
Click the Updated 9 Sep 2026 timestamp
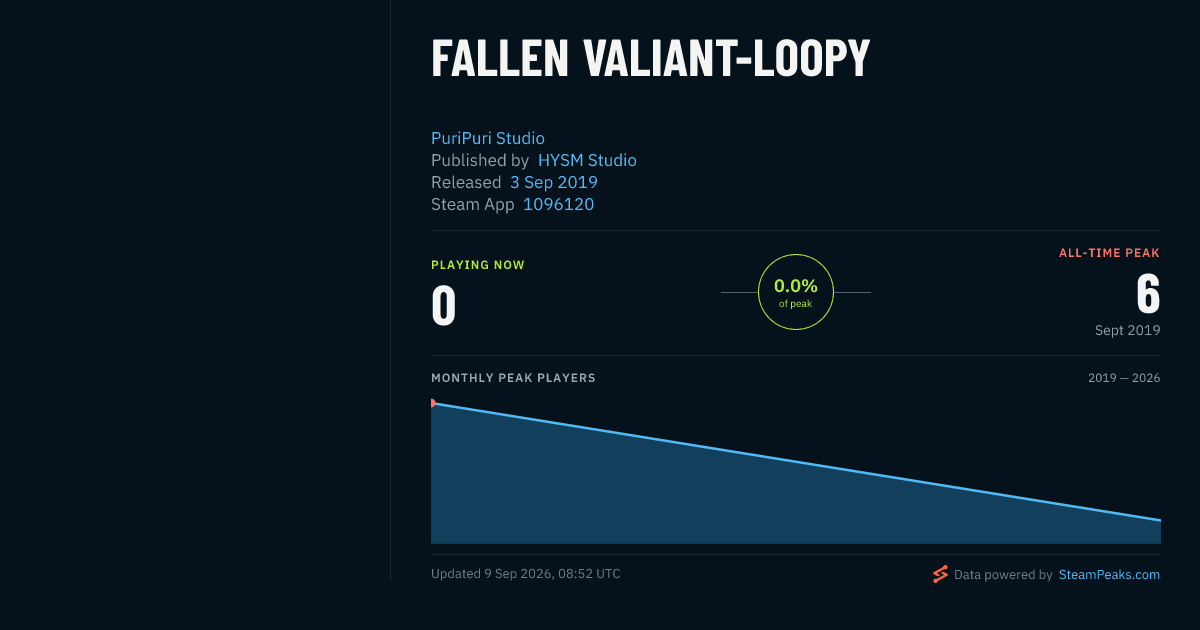tap(526, 574)
